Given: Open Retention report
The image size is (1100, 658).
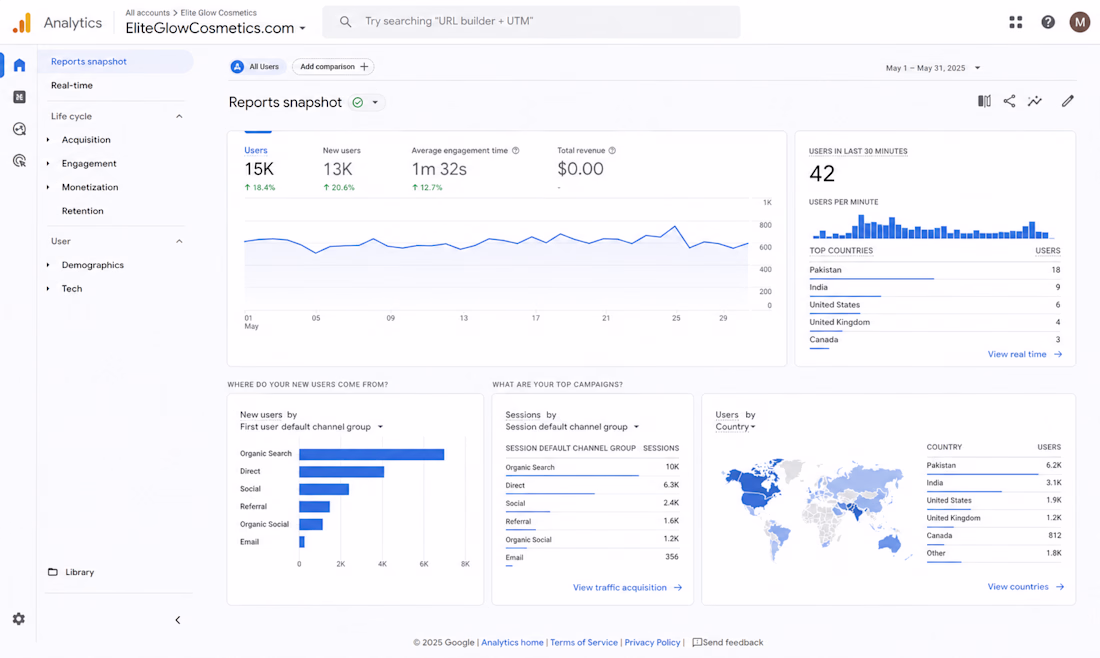Looking at the screenshot, I should [x=82, y=211].
